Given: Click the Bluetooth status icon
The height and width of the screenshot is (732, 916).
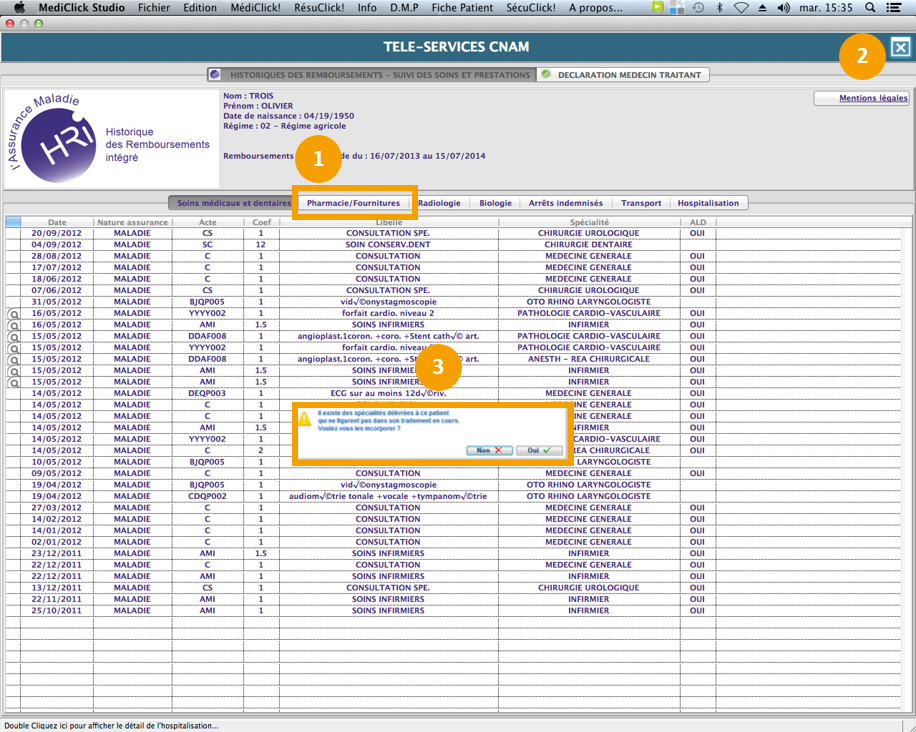Looking at the screenshot, I should (720, 8).
